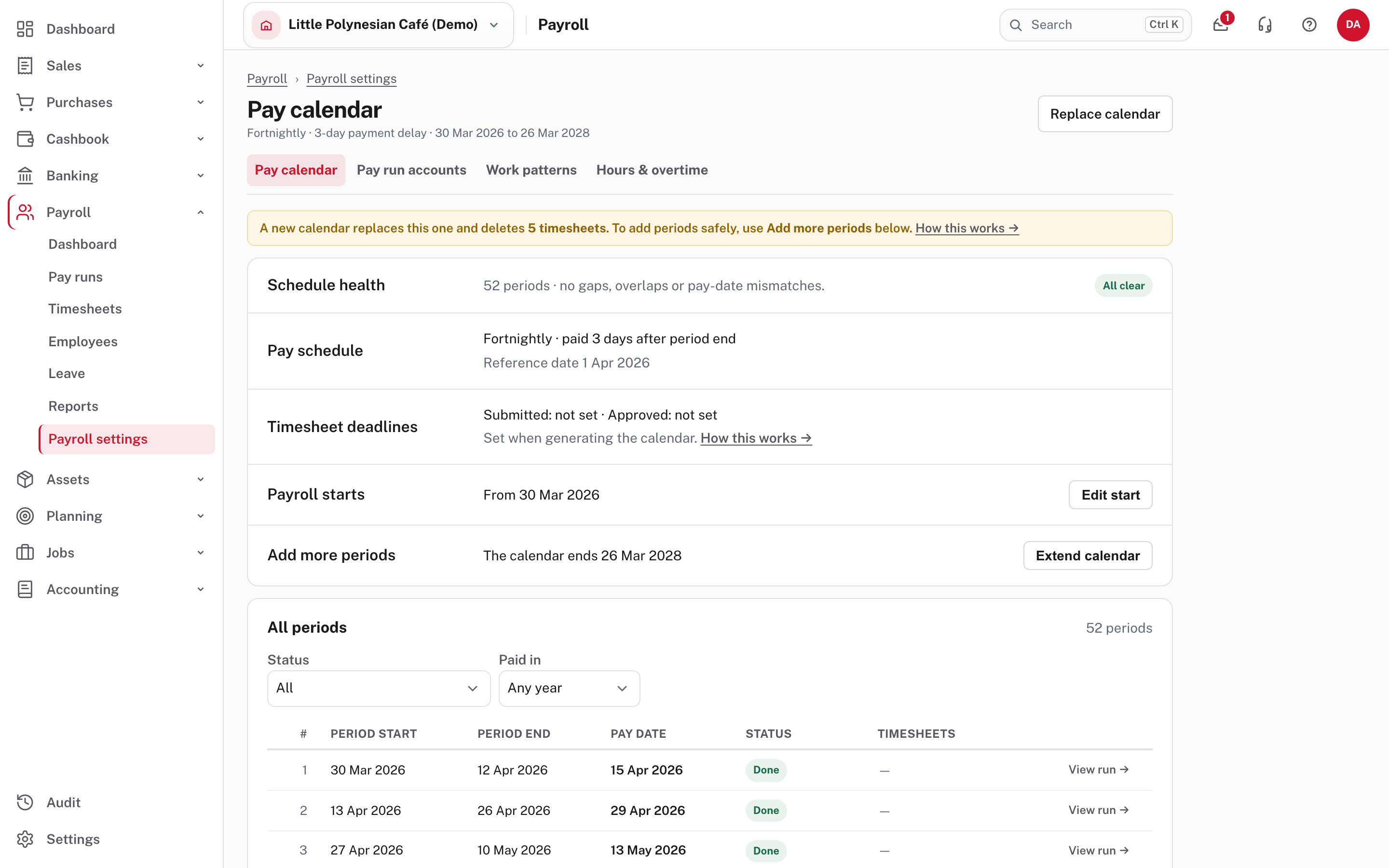The width and height of the screenshot is (1389, 868).
Task: Open How this works link in warning banner
Action: pos(967,228)
